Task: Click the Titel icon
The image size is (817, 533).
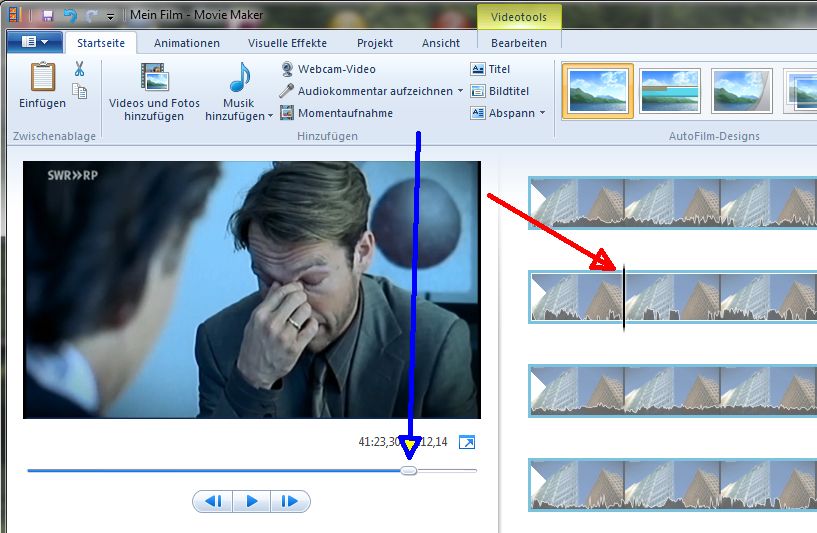Action: pos(477,69)
